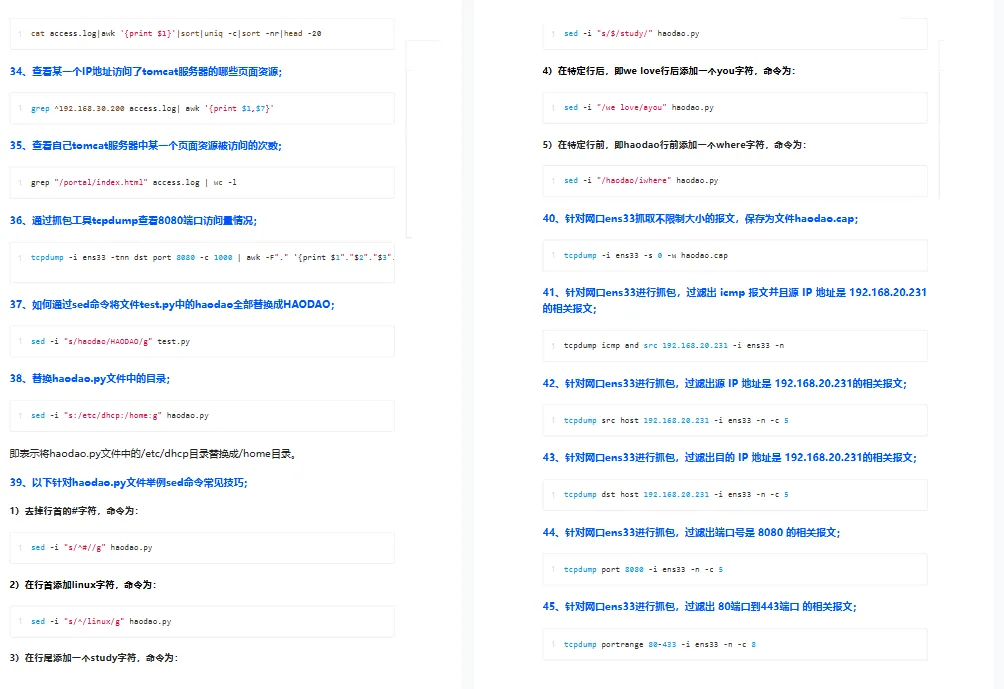Click sub-item 1) about removing leading # character
The image size is (1004, 689).
tap(74, 511)
